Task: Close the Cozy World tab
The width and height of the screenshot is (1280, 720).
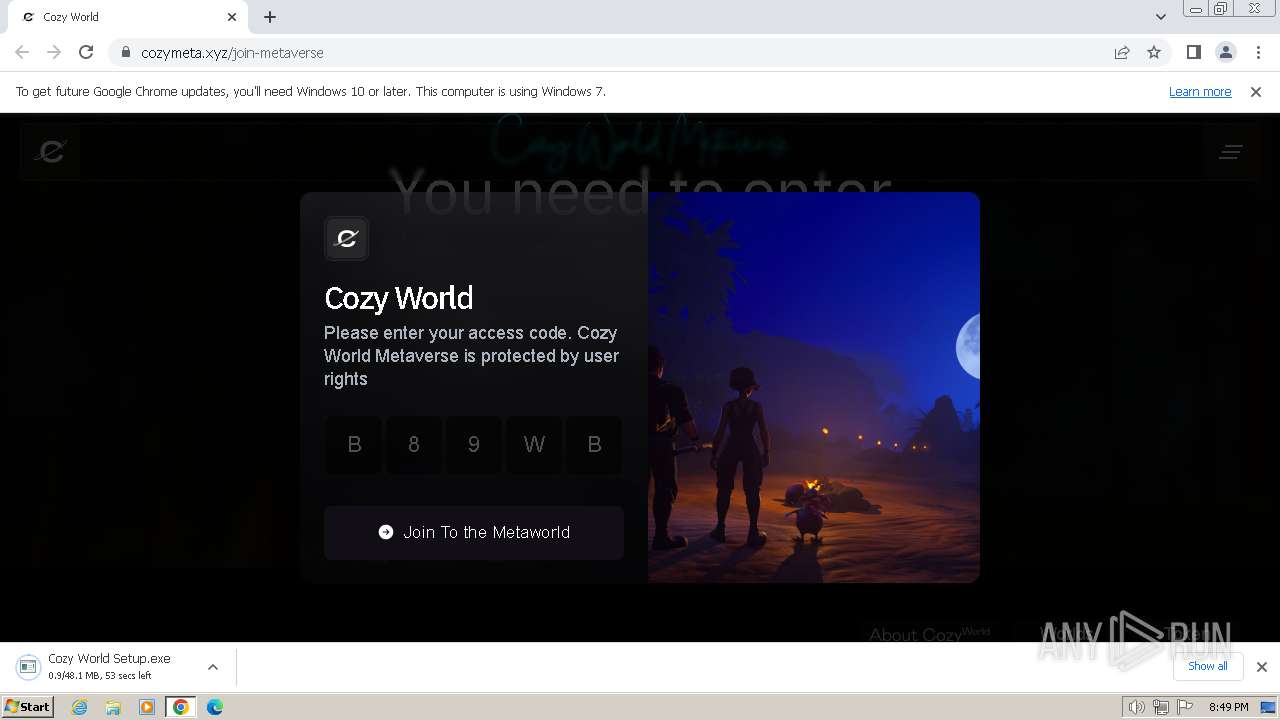Action: pos(232,17)
